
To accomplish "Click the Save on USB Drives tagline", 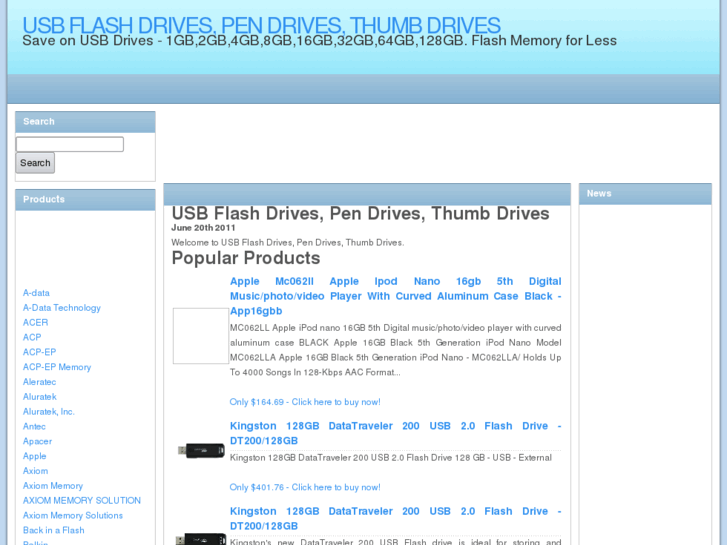I will pyautogui.click(x=319, y=41).
